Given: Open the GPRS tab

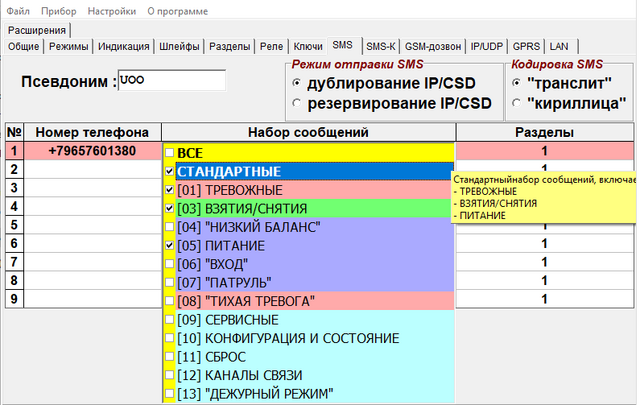Looking at the screenshot, I should pyautogui.click(x=526, y=46).
